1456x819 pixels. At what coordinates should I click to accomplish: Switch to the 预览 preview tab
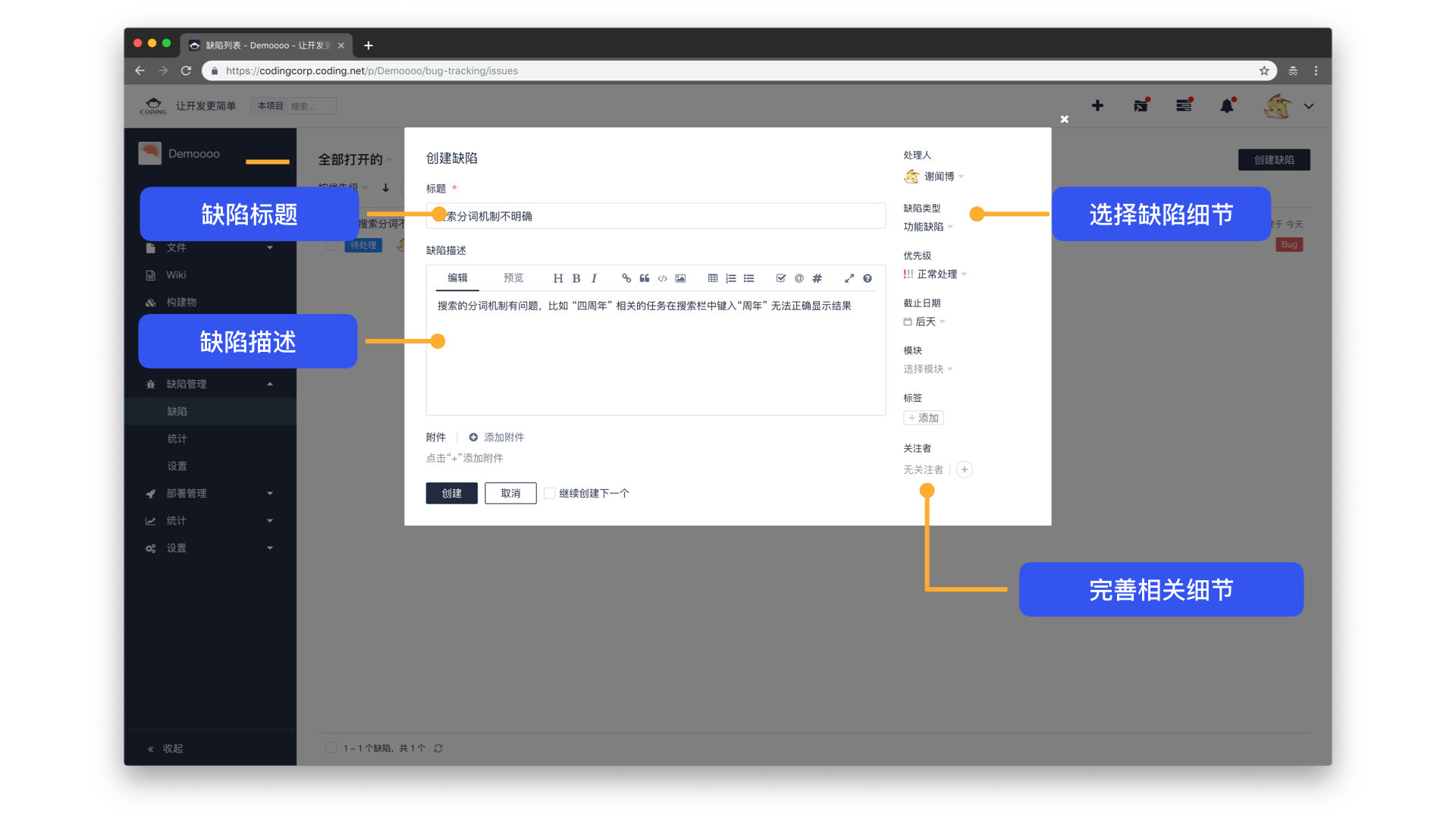click(x=513, y=278)
